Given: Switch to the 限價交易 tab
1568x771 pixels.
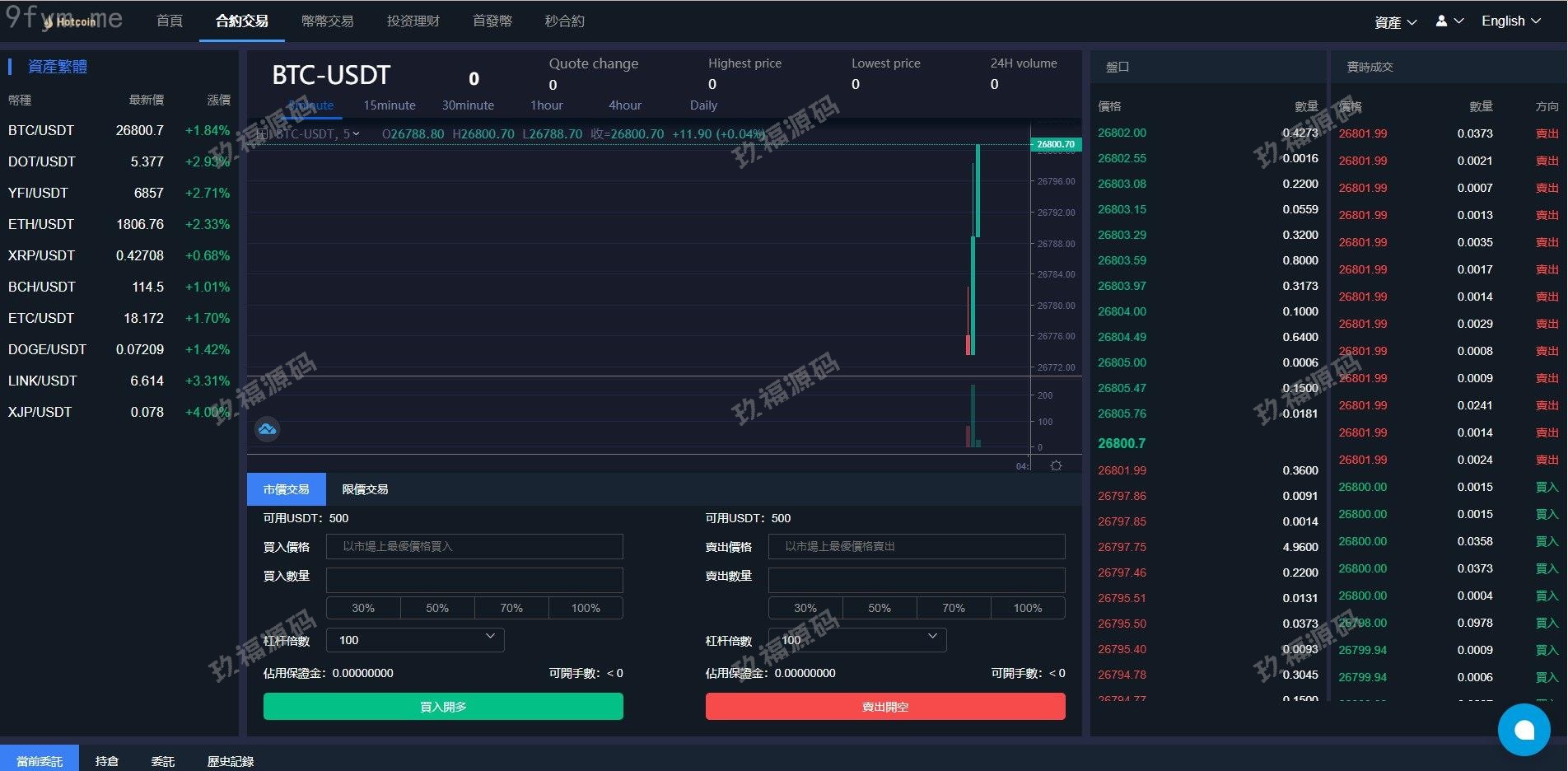Looking at the screenshot, I should 365,489.
